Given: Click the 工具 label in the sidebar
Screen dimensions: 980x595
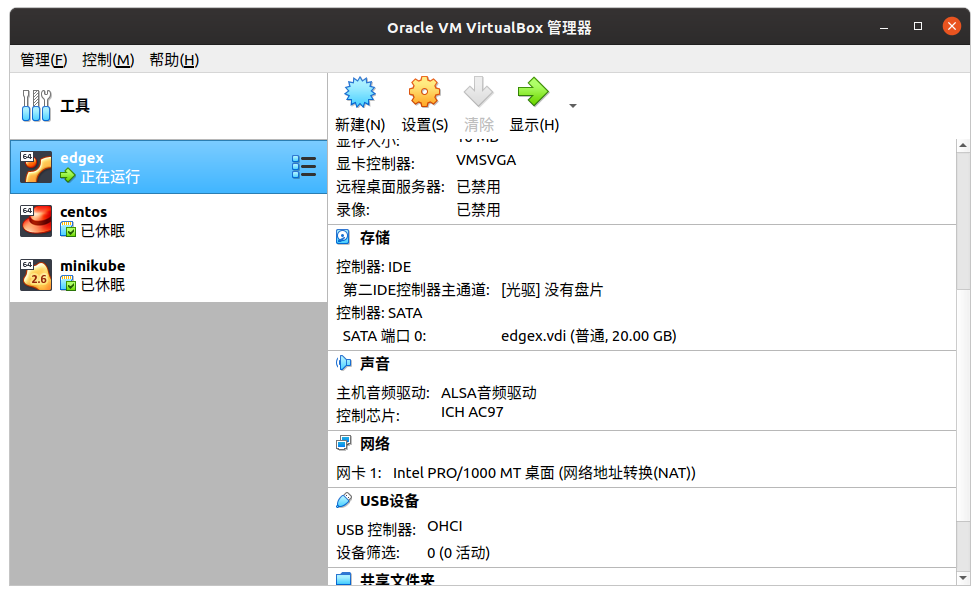Looking at the screenshot, I should pyautogui.click(x=75, y=106).
